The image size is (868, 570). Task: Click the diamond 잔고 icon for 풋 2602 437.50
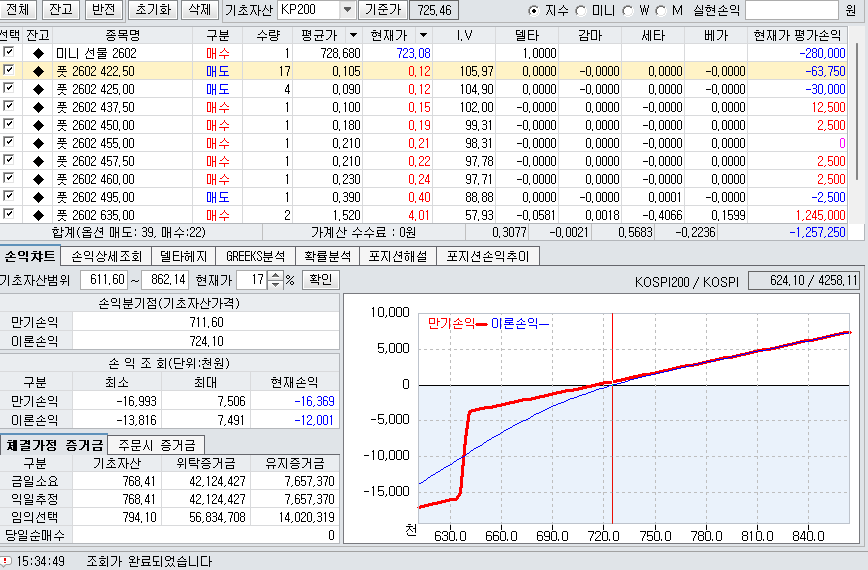38,107
